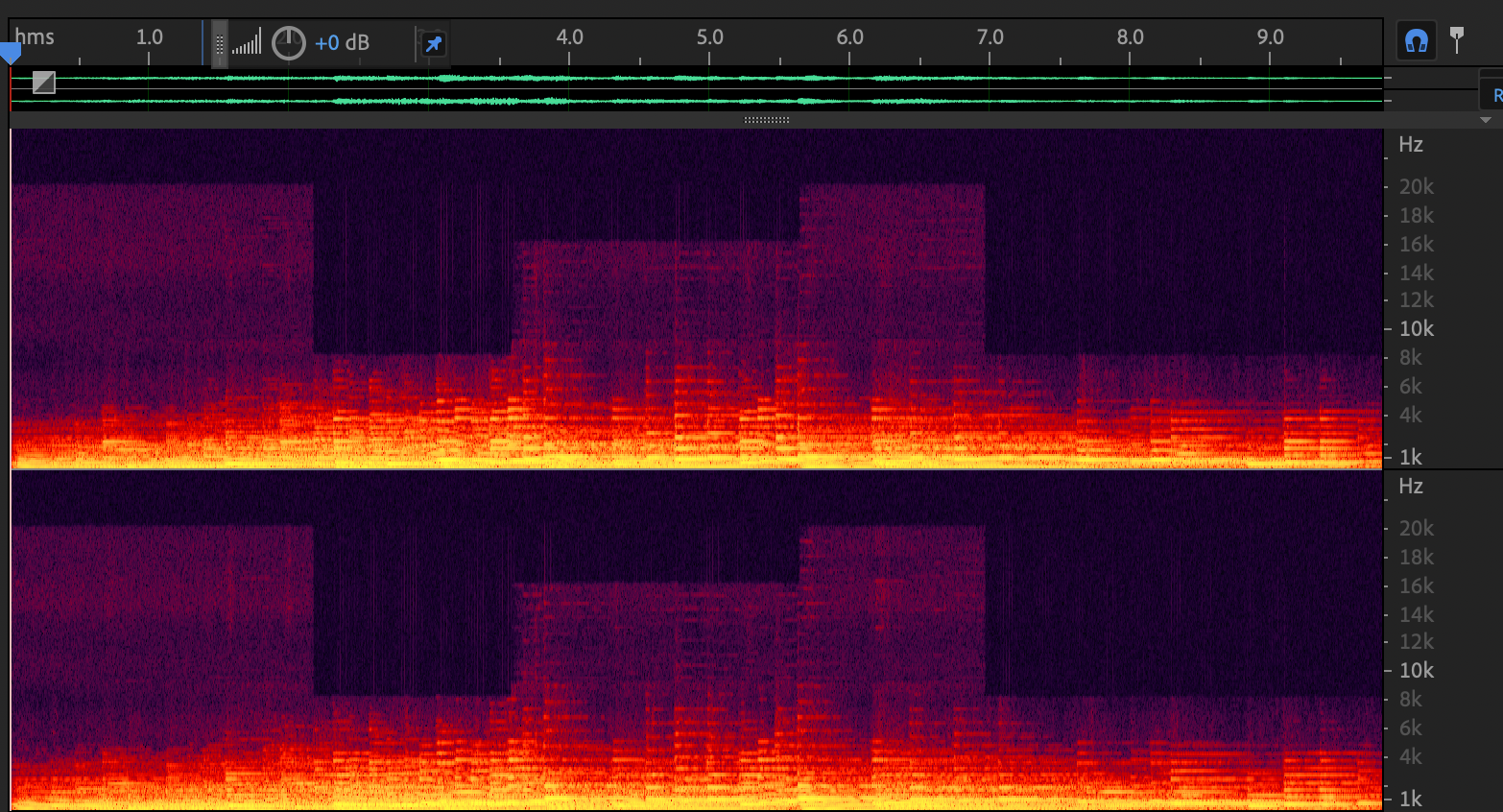The height and width of the screenshot is (812, 1503).
Task: Toggle the blue snapping magnet icon
Action: (1416, 41)
